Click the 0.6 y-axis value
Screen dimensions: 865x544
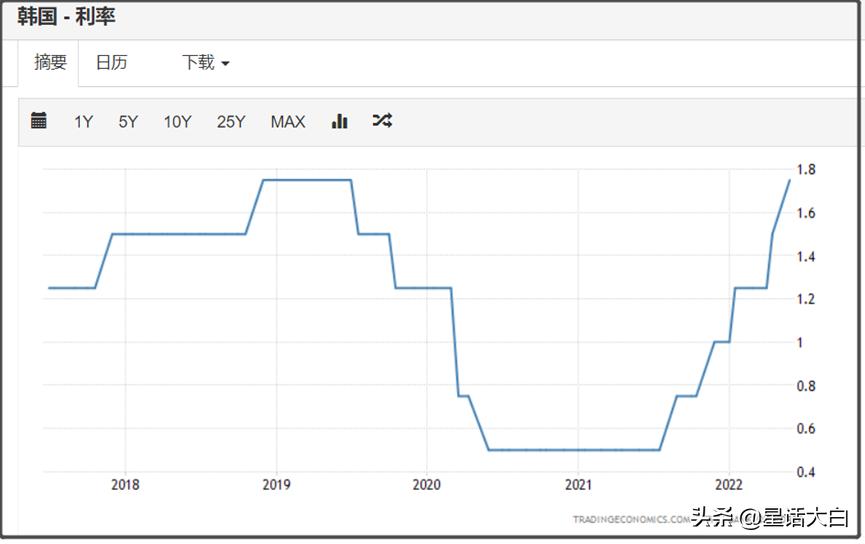tap(806, 429)
